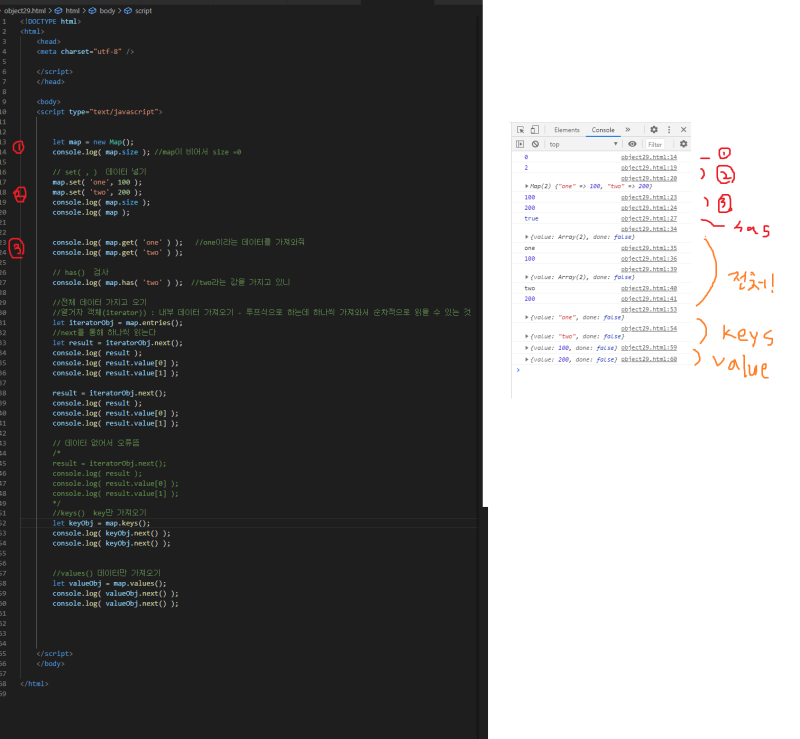800x739 pixels.
Task: Click the 'one' console output text
Action: pos(530,248)
